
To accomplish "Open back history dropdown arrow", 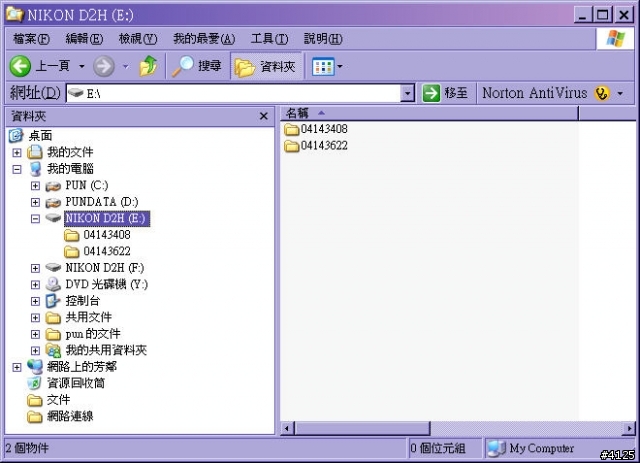I will click(x=82, y=66).
